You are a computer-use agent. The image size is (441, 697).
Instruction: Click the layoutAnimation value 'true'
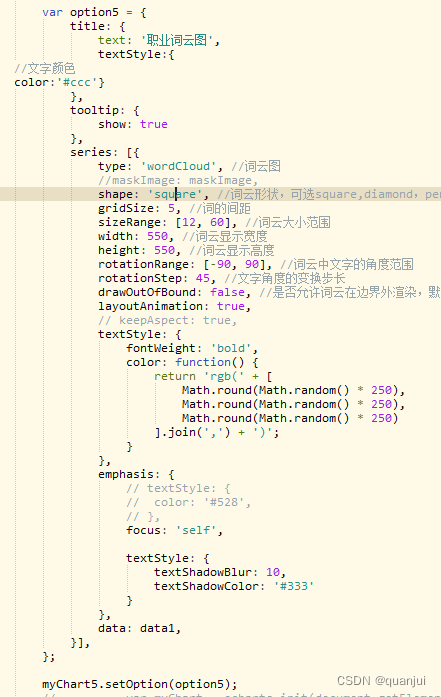click(x=231, y=306)
